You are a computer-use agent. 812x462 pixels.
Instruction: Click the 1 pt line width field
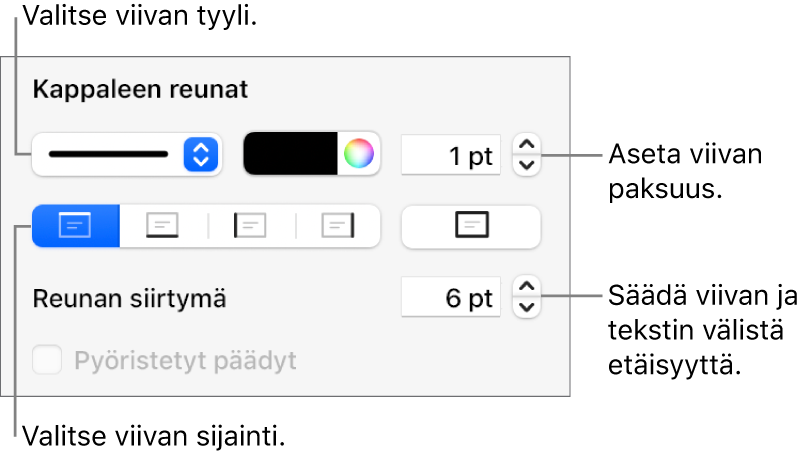click(x=451, y=155)
